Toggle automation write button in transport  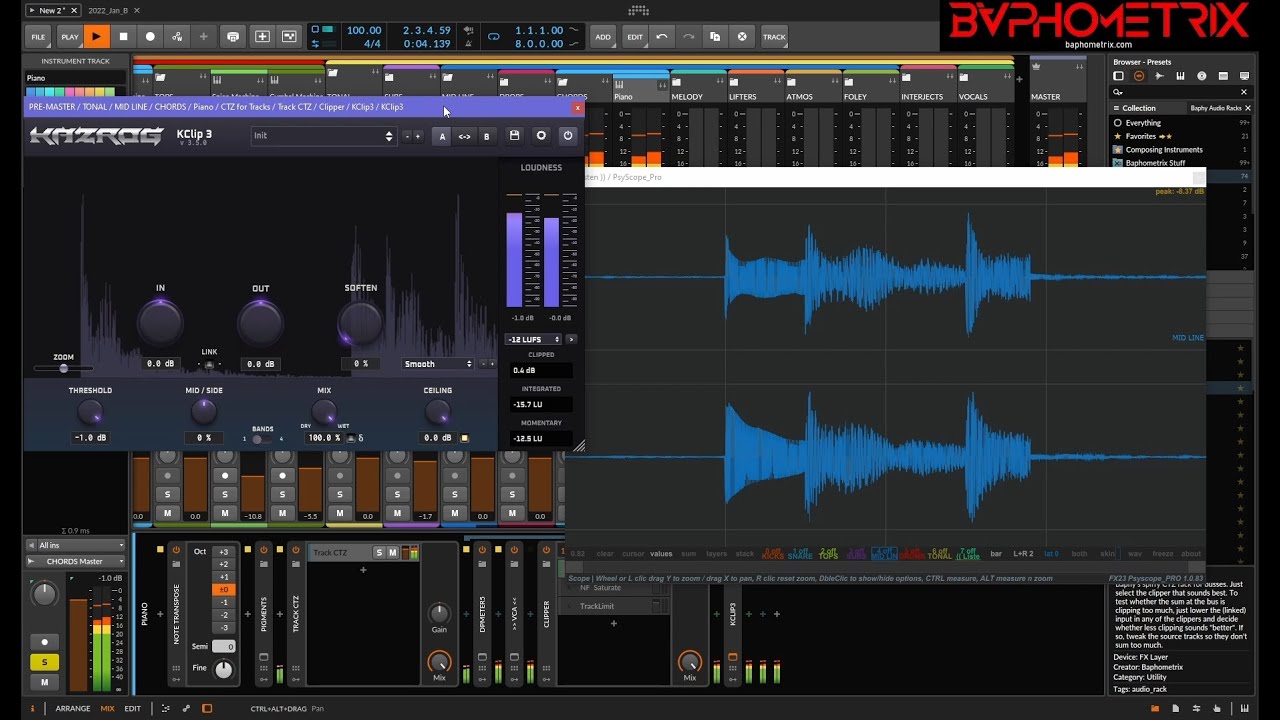pos(177,37)
